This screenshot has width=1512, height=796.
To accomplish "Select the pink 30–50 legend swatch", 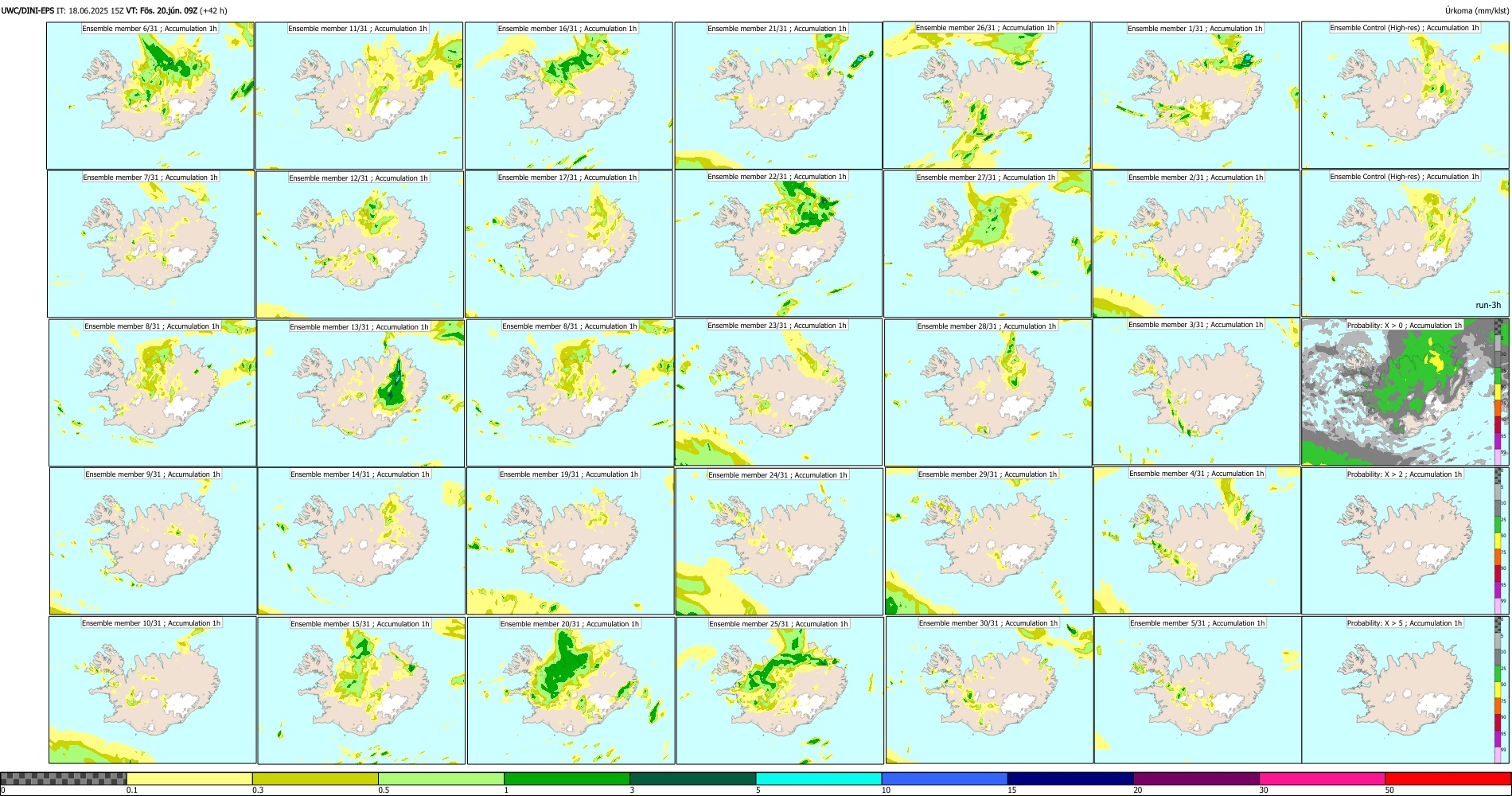I will (x=1322, y=778).
